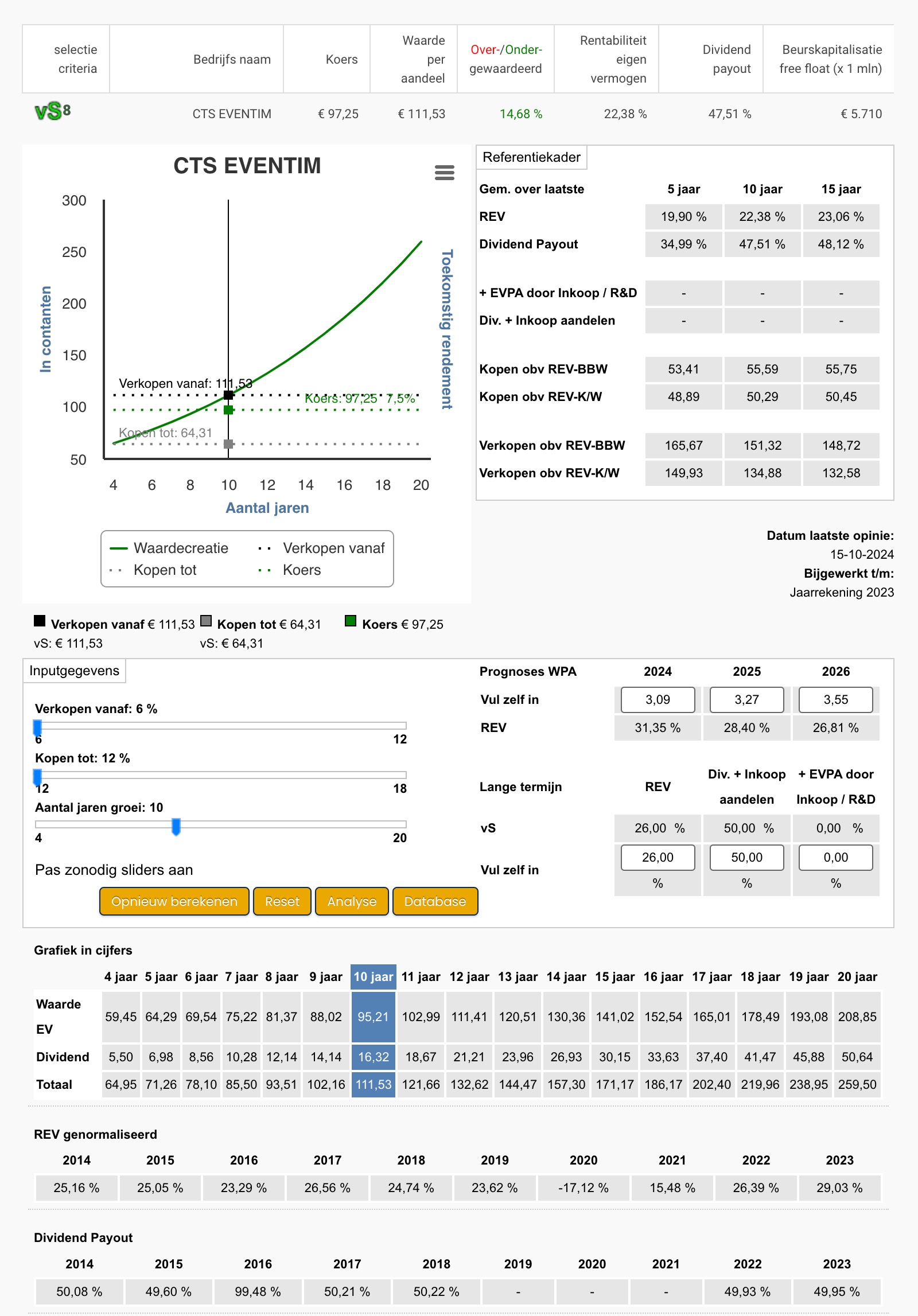Click the green Koers chart marker
Viewport: 918px width, 1316px height.
228,410
